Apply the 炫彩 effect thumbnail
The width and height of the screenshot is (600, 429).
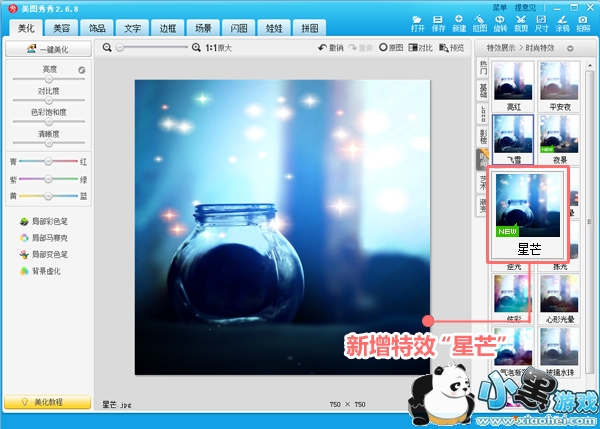pos(512,299)
